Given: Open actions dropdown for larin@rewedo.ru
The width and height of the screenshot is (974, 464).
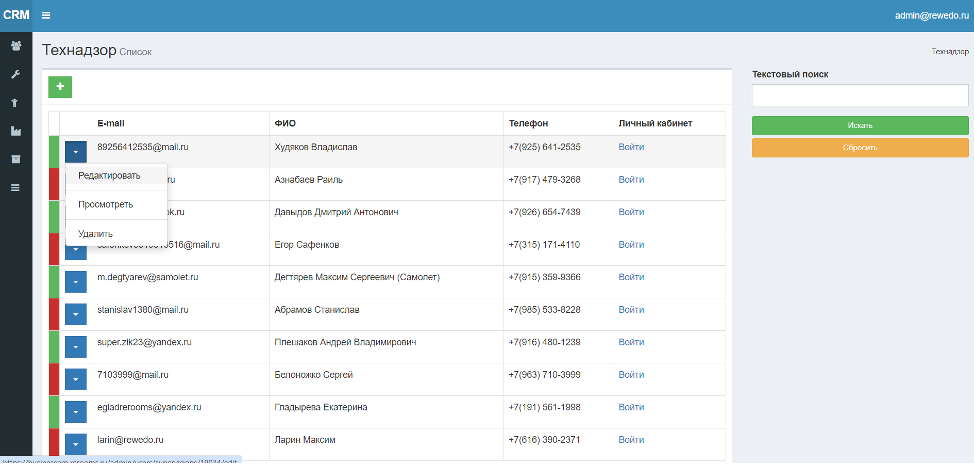Looking at the screenshot, I should pyautogui.click(x=76, y=444).
